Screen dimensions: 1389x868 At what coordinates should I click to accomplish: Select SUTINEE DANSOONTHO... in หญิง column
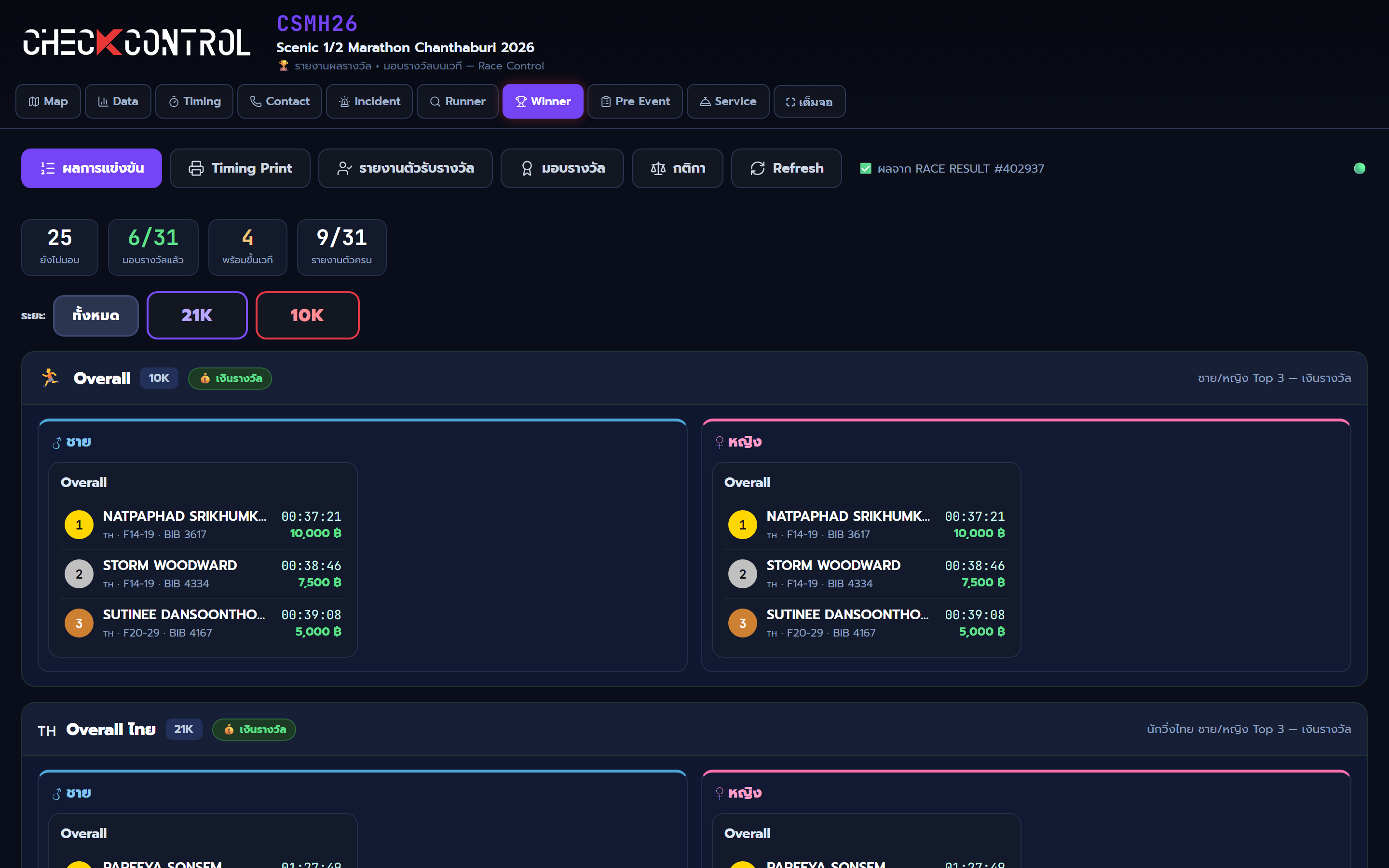[847, 615]
